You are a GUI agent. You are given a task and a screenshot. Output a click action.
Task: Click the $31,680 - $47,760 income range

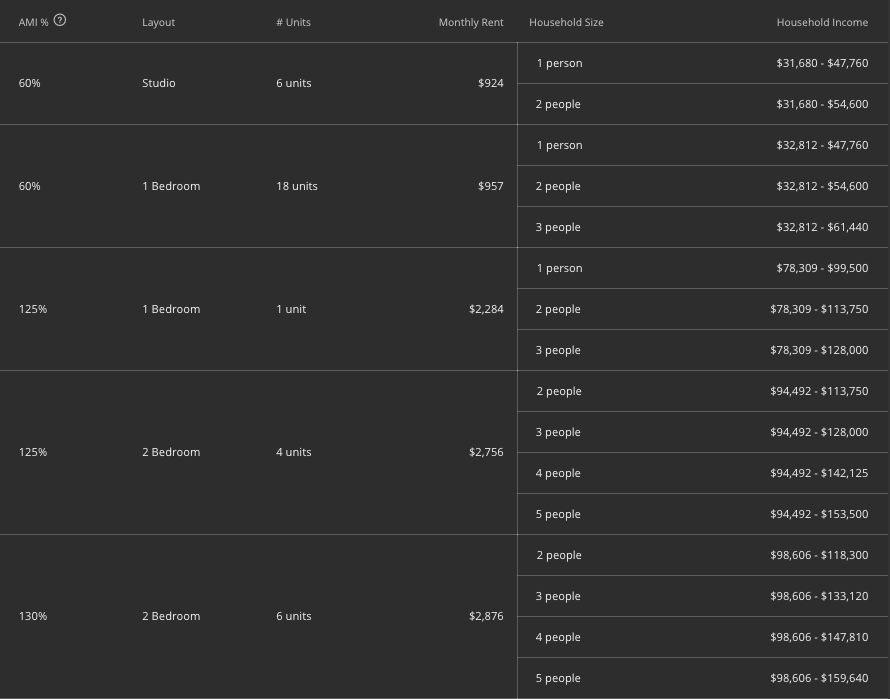click(x=822, y=63)
